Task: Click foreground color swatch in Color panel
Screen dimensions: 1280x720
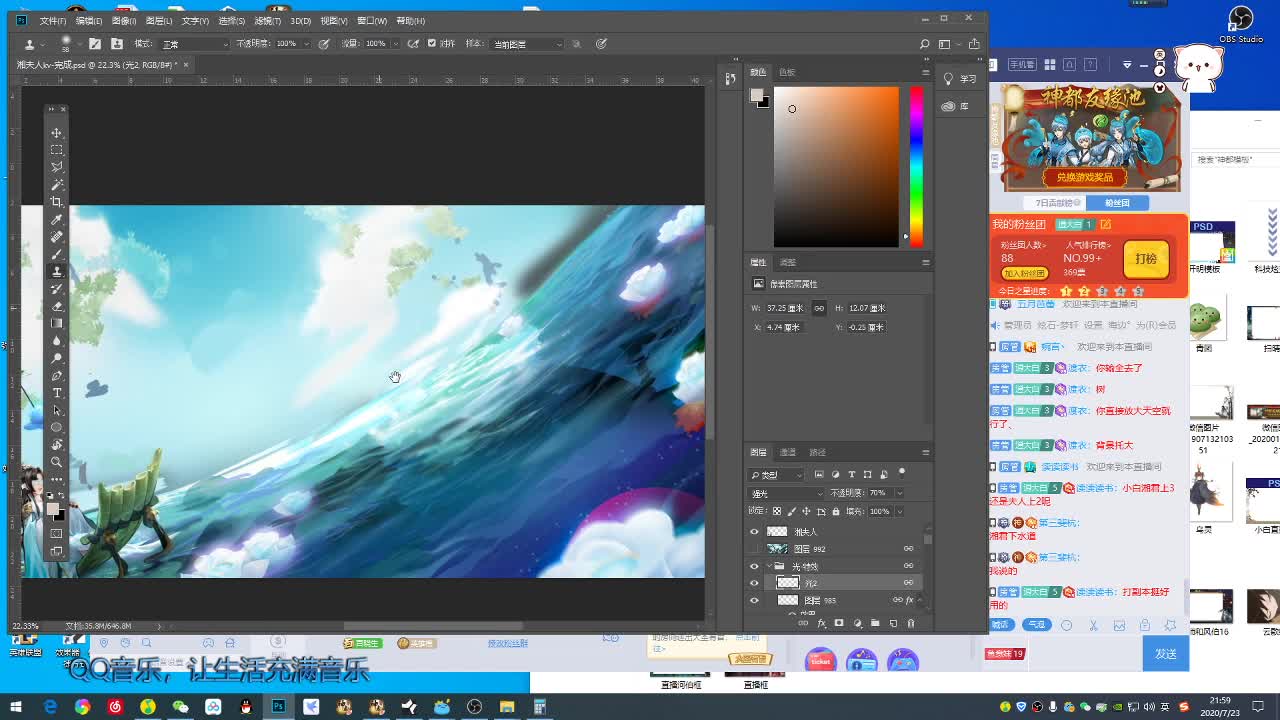Action: (757, 95)
